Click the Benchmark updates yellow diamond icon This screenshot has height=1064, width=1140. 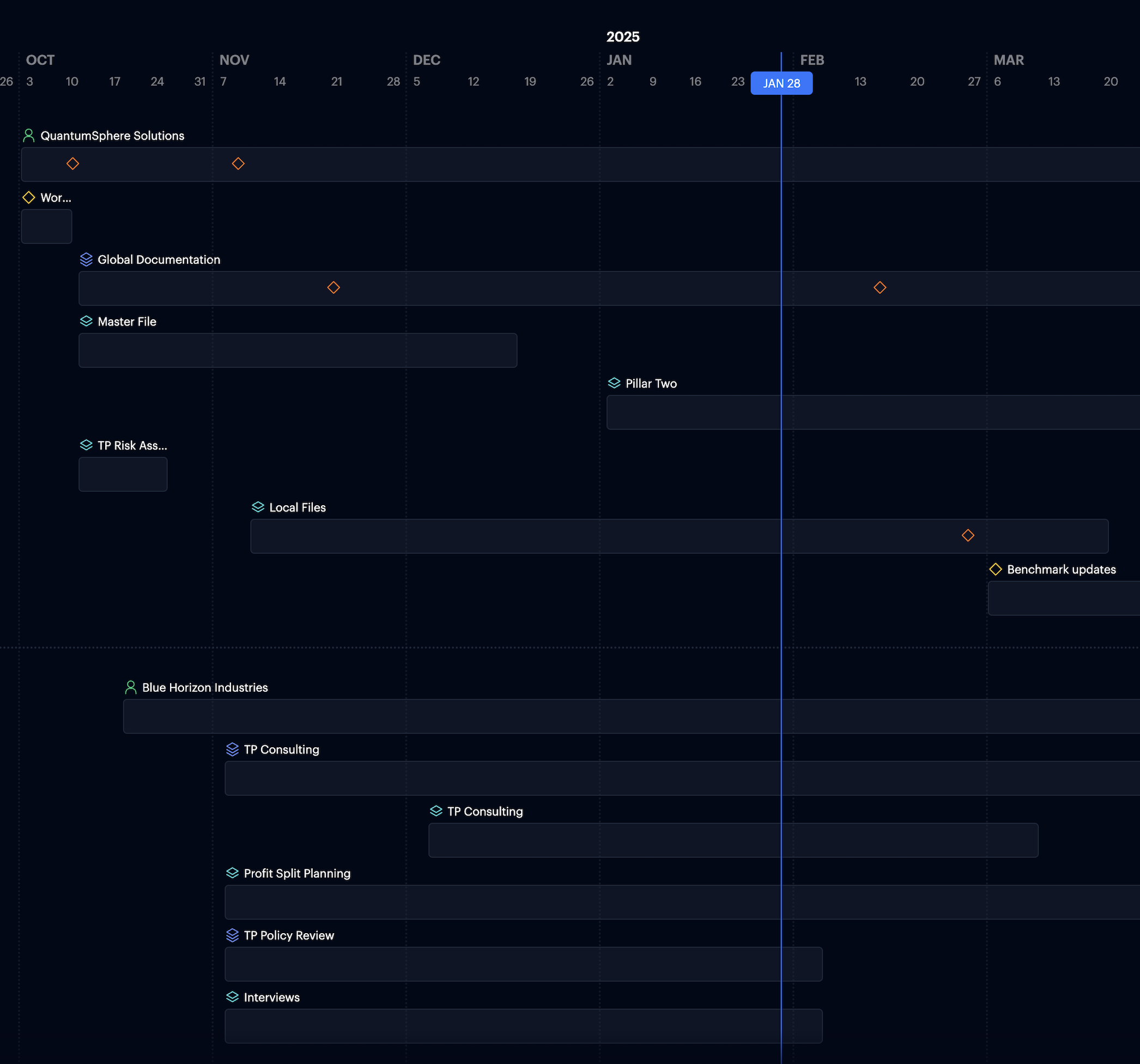click(x=996, y=569)
